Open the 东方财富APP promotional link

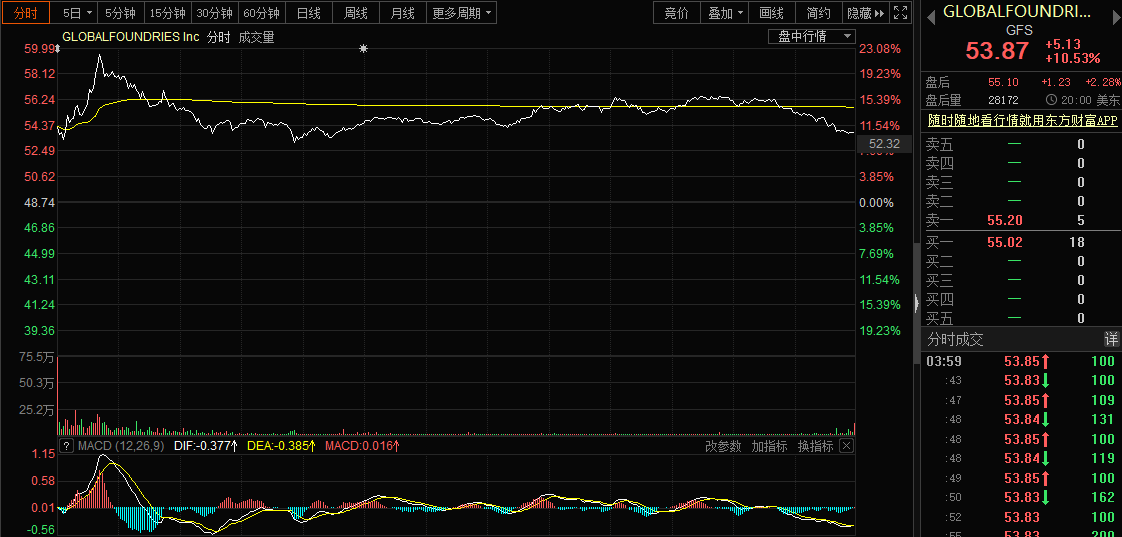[x=1021, y=120]
